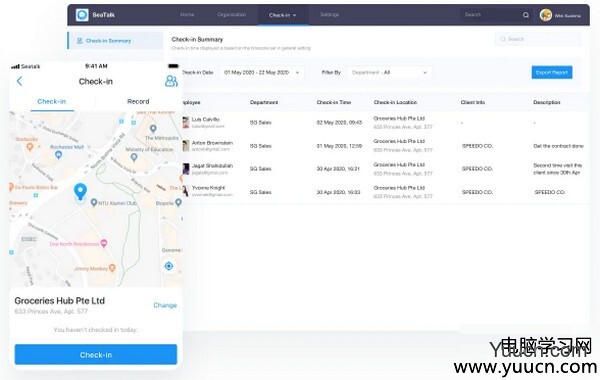Click 'Get the contract done' description
The height and width of the screenshot is (380, 600).
(x=558, y=146)
